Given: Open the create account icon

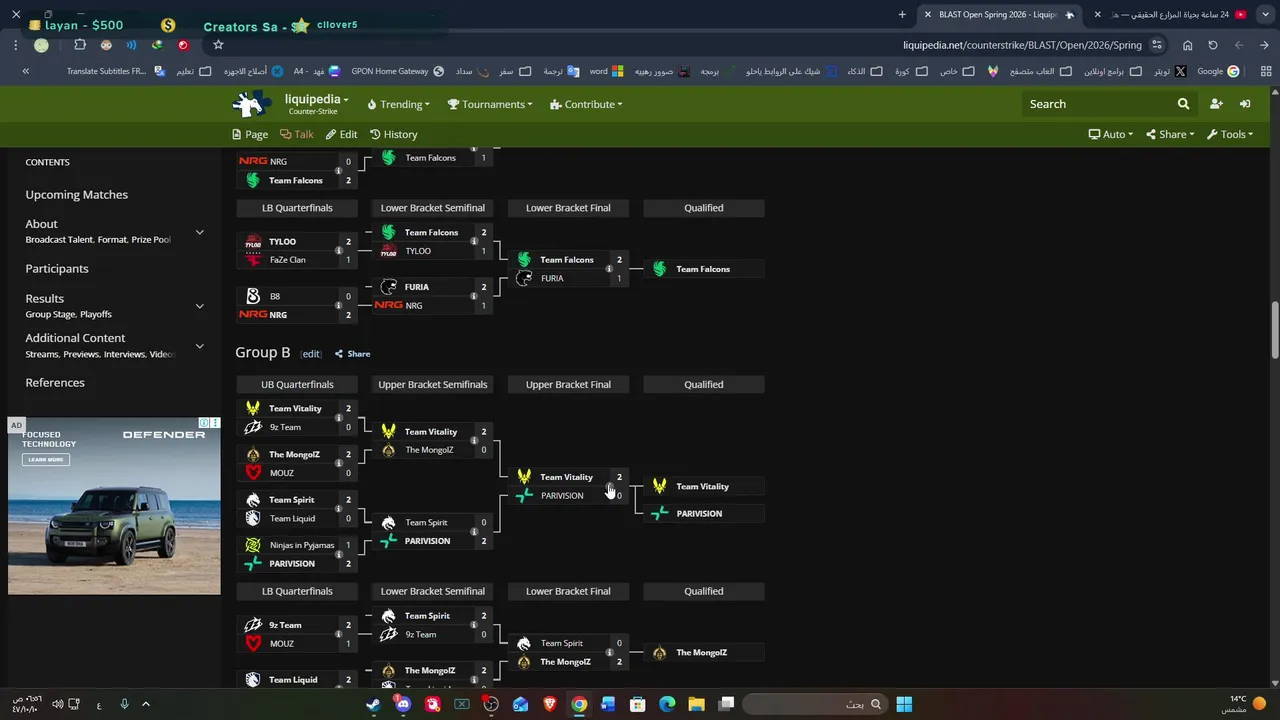Looking at the screenshot, I should click(x=1216, y=104).
